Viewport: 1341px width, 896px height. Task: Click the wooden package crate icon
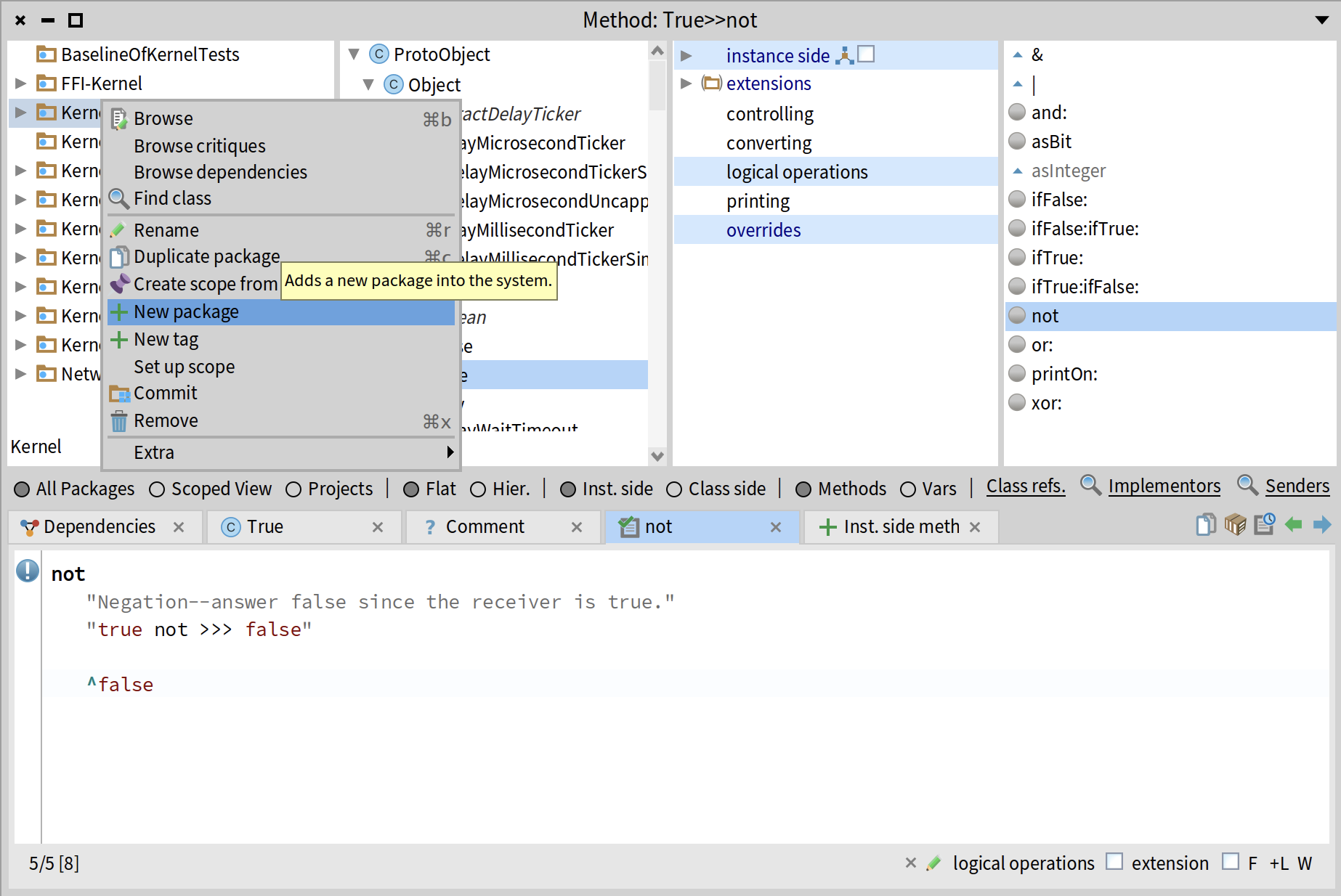(x=1235, y=524)
